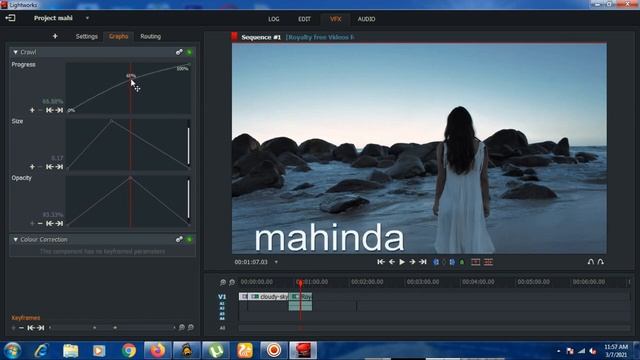Click the viewer timecode 00:01:07.03 field
This screenshot has width=640, height=360.
pyautogui.click(x=251, y=262)
